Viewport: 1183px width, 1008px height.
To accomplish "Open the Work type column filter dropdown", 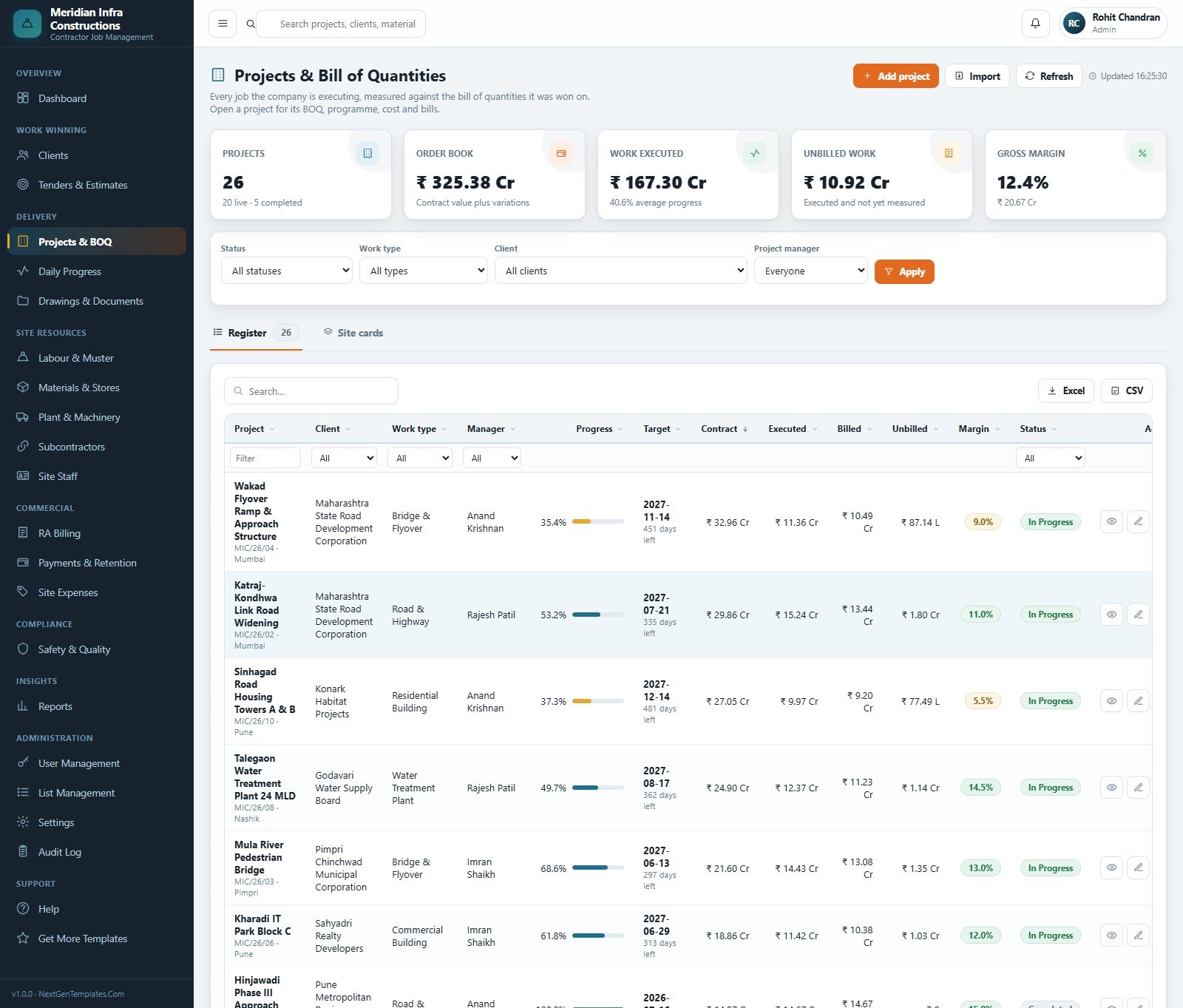I will (x=420, y=458).
